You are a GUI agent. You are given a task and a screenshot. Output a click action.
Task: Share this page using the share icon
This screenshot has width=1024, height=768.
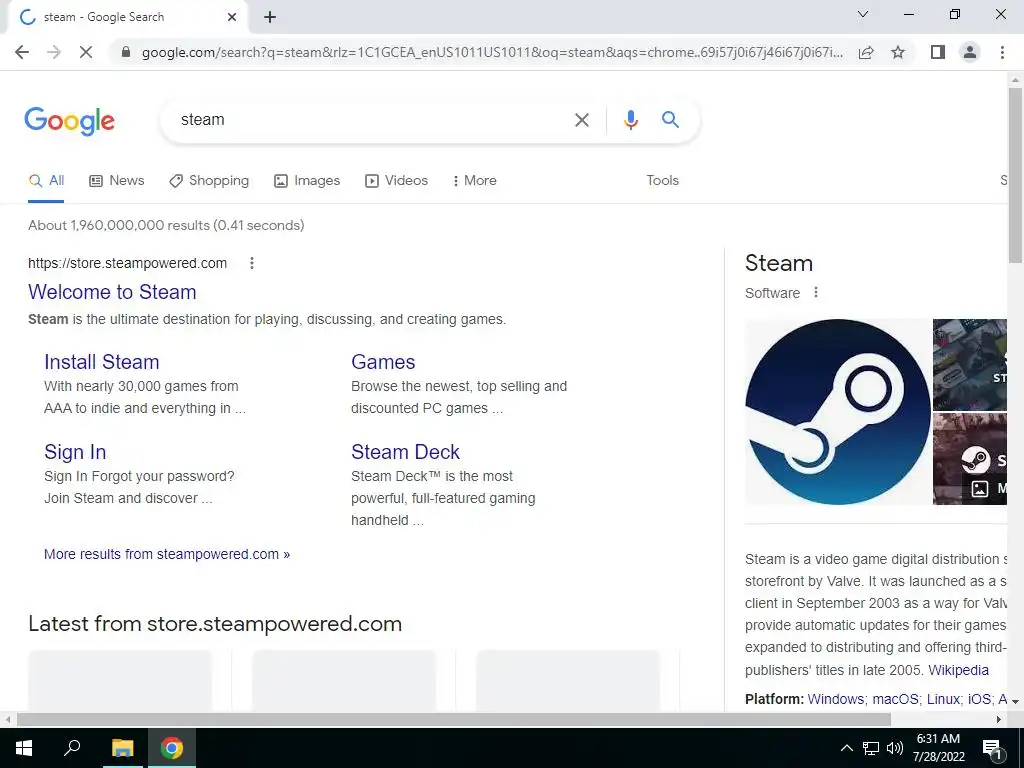pyautogui.click(x=866, y=52)
